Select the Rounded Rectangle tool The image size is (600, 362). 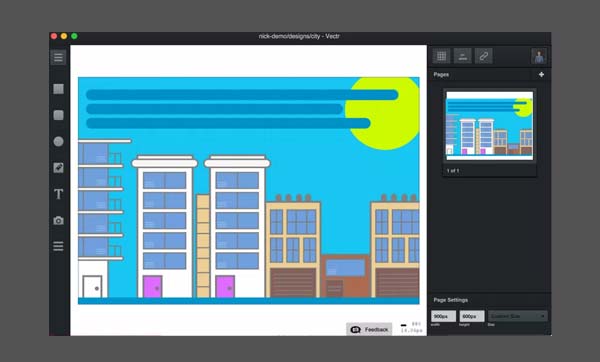pyautogui.click(x=59, y=115)
